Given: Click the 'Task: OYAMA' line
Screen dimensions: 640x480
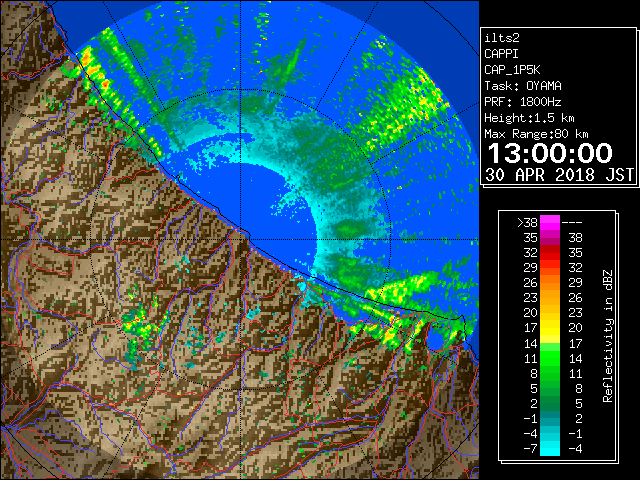Looking at the screenshot, I should [523, 86].
